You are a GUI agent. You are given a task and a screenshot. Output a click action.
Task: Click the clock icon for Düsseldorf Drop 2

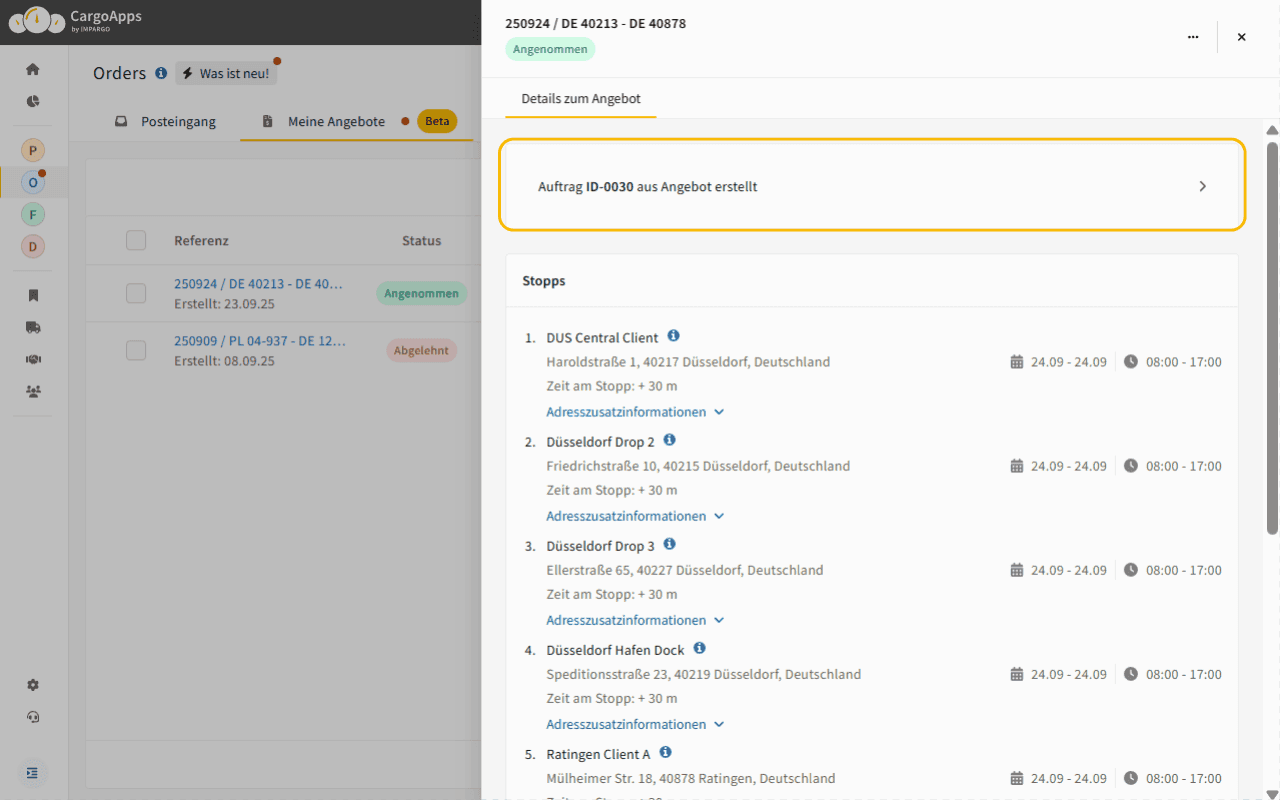(x=1130, y=465)
